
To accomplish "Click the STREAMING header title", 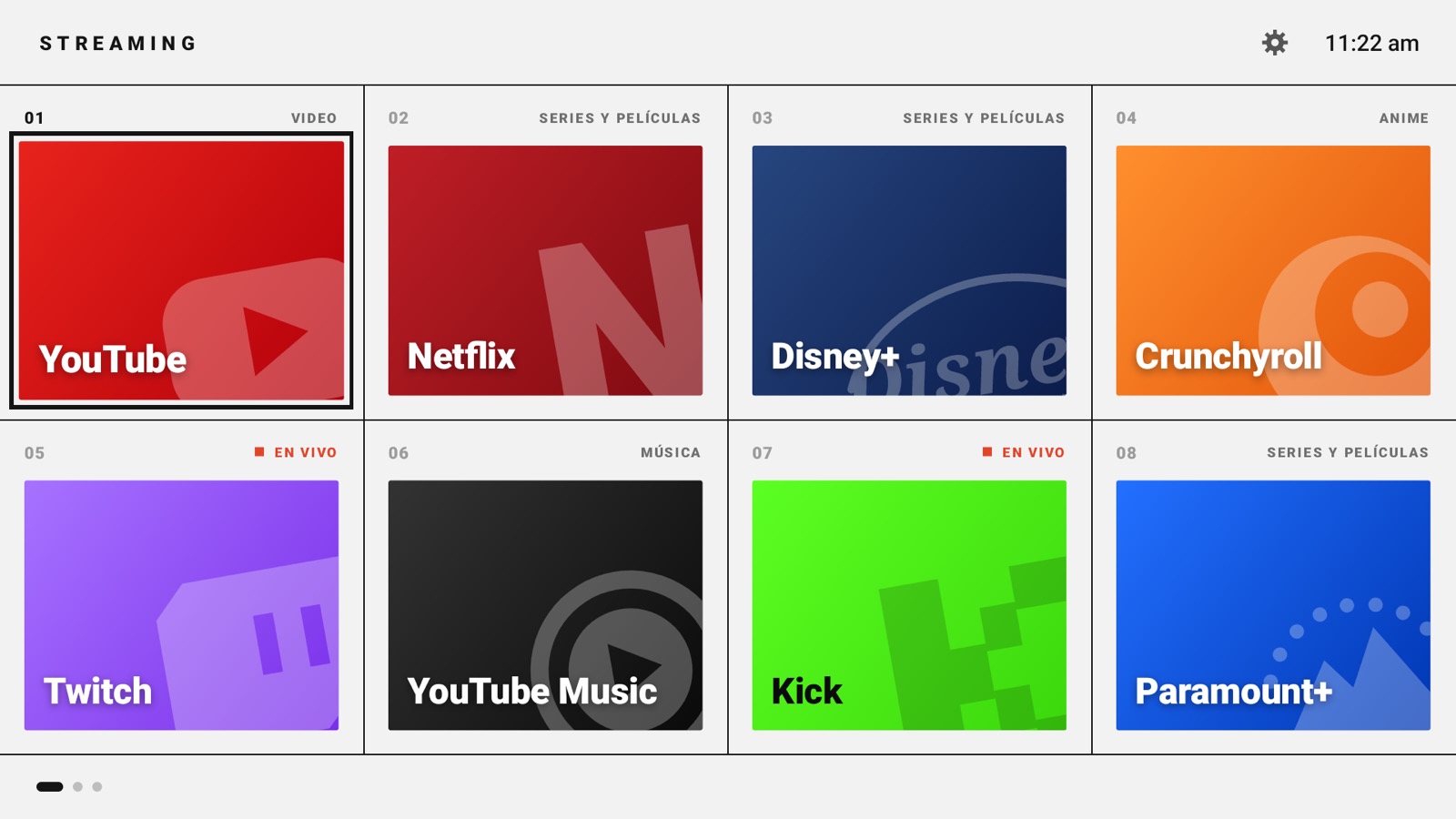I will (x=118, y=43).
